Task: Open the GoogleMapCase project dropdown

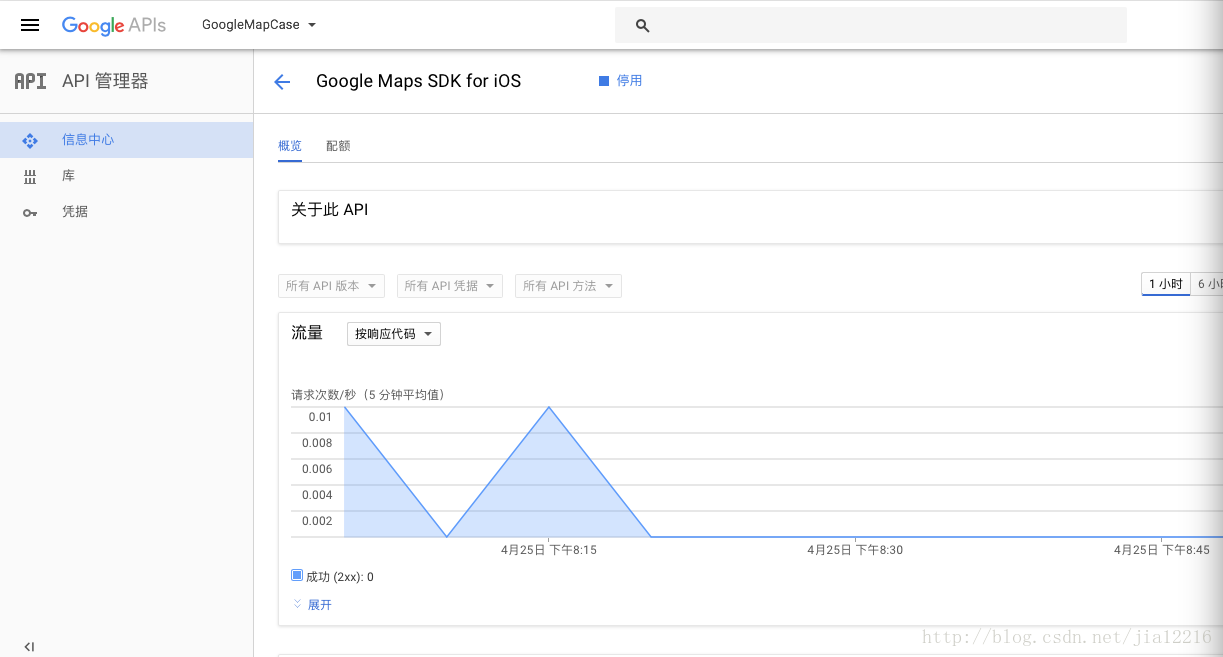Action: [x=259, y=25]
